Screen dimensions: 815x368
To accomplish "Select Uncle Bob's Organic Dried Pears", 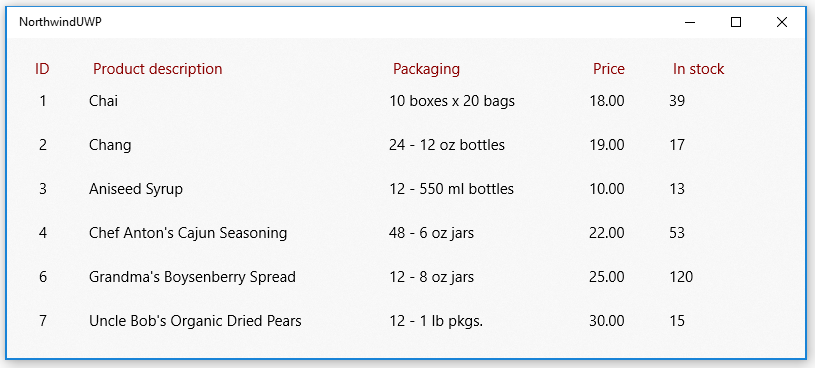I will pyautogui.click(x=195, y=321).
